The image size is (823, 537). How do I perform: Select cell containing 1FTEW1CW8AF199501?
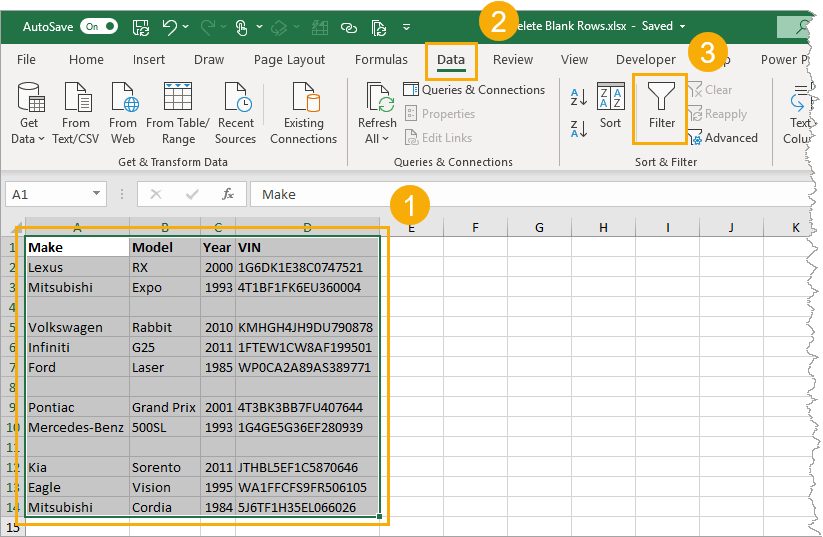pos(308,348)
